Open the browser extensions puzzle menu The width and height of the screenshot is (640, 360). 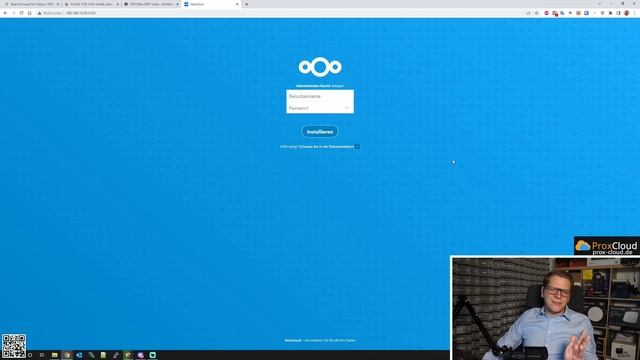point(610,13)
